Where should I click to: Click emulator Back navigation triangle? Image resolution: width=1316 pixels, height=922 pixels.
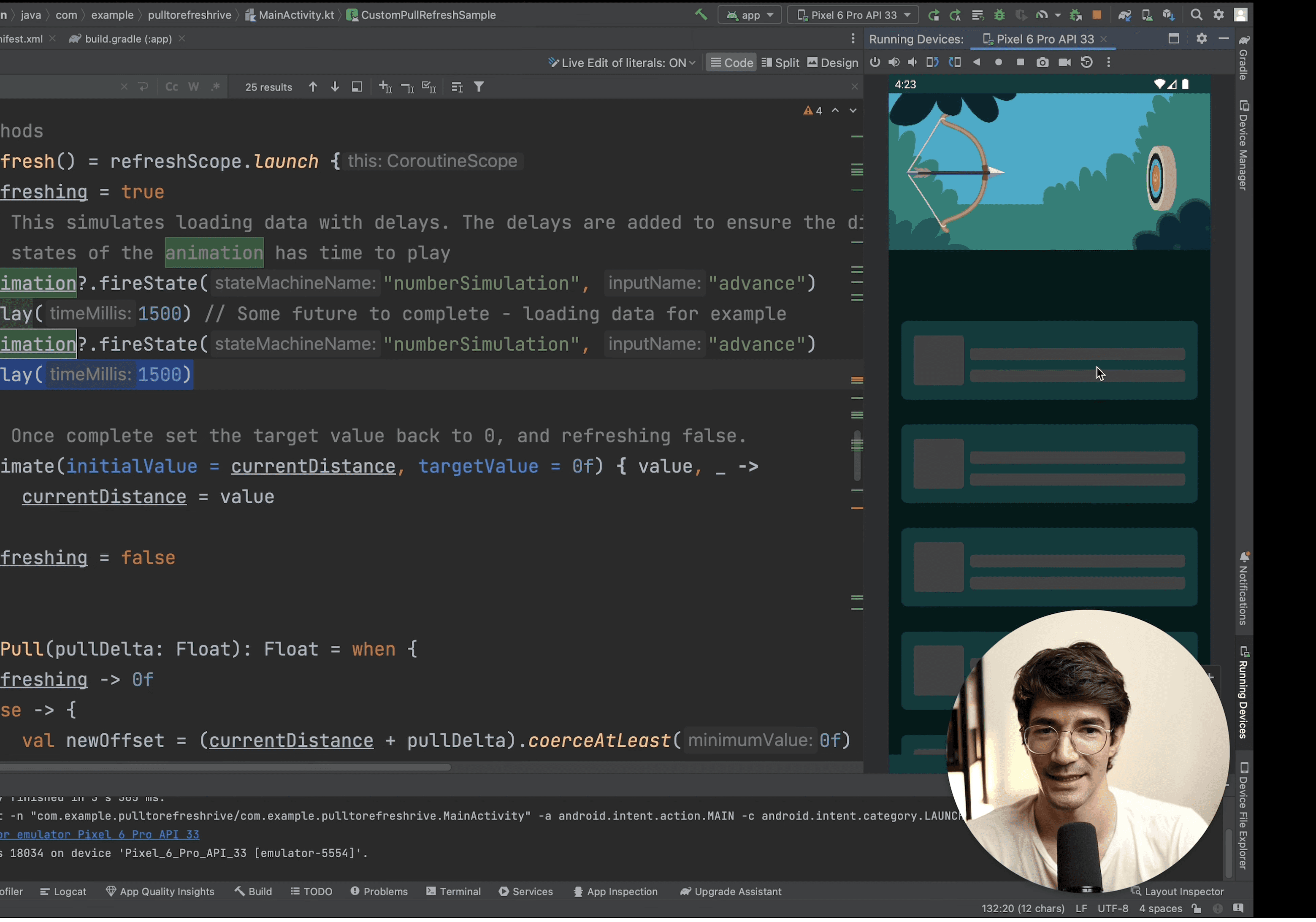click(977, 62)
